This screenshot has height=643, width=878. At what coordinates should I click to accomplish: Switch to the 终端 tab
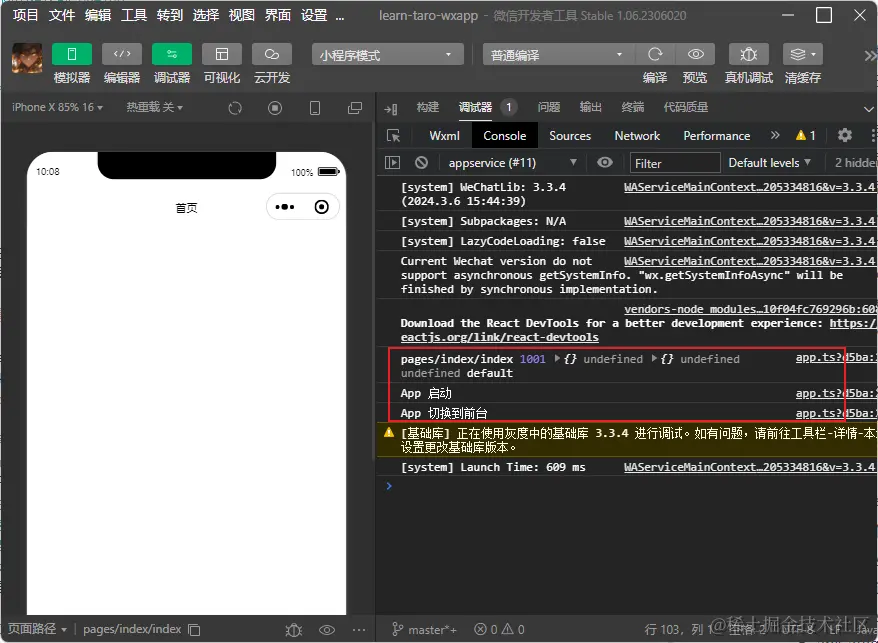(x=633, y=107)
